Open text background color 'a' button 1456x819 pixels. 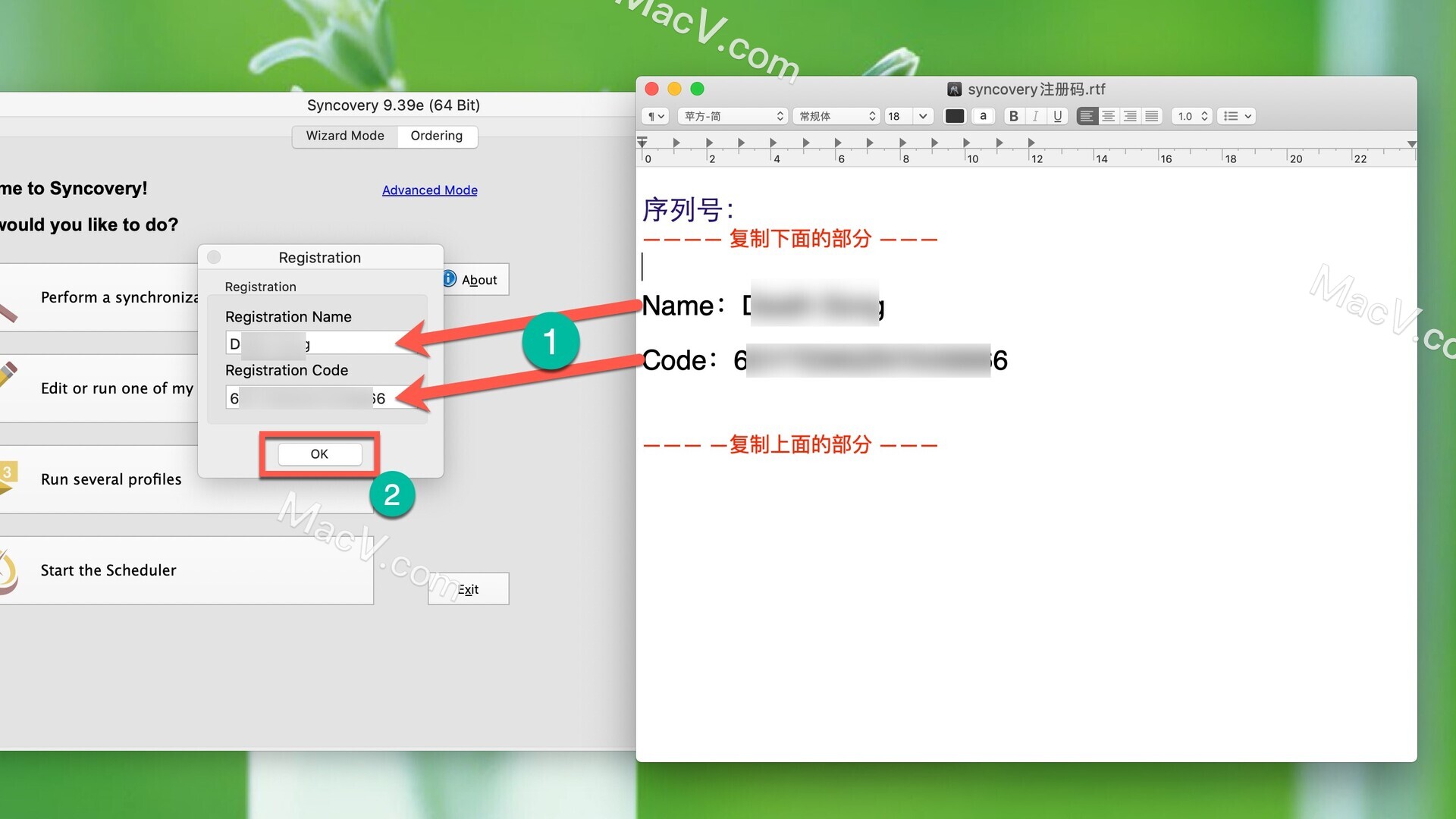pos(983,116)
